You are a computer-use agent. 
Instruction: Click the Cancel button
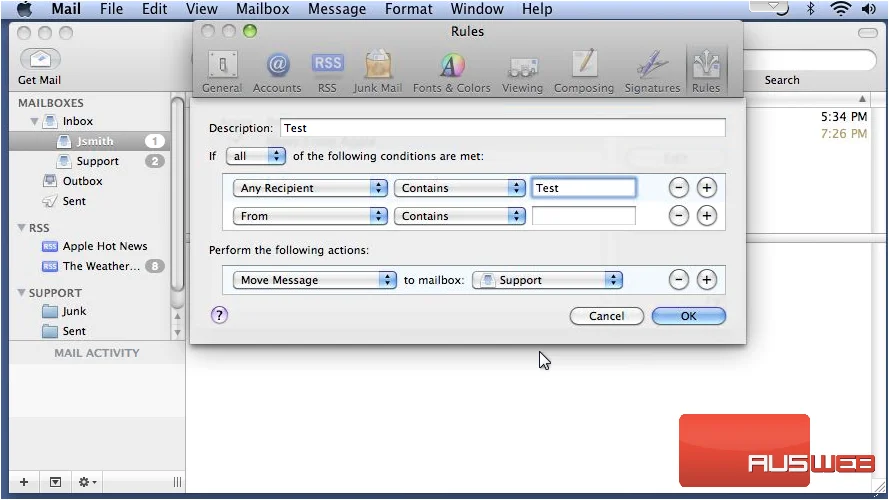[x=607, y=316]
